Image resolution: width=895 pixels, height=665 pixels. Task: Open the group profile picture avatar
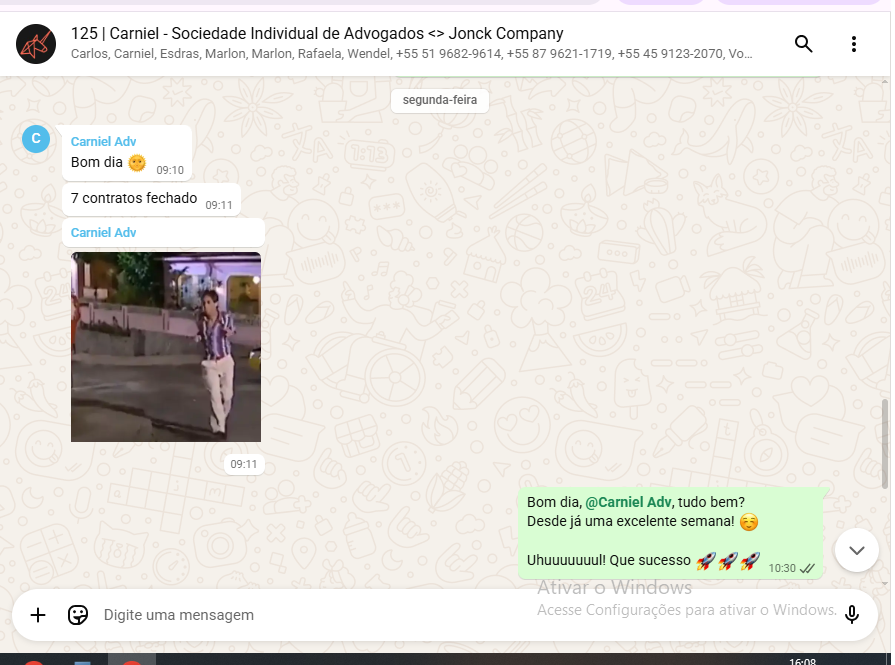pyautogui.click(x=36, y=44)
